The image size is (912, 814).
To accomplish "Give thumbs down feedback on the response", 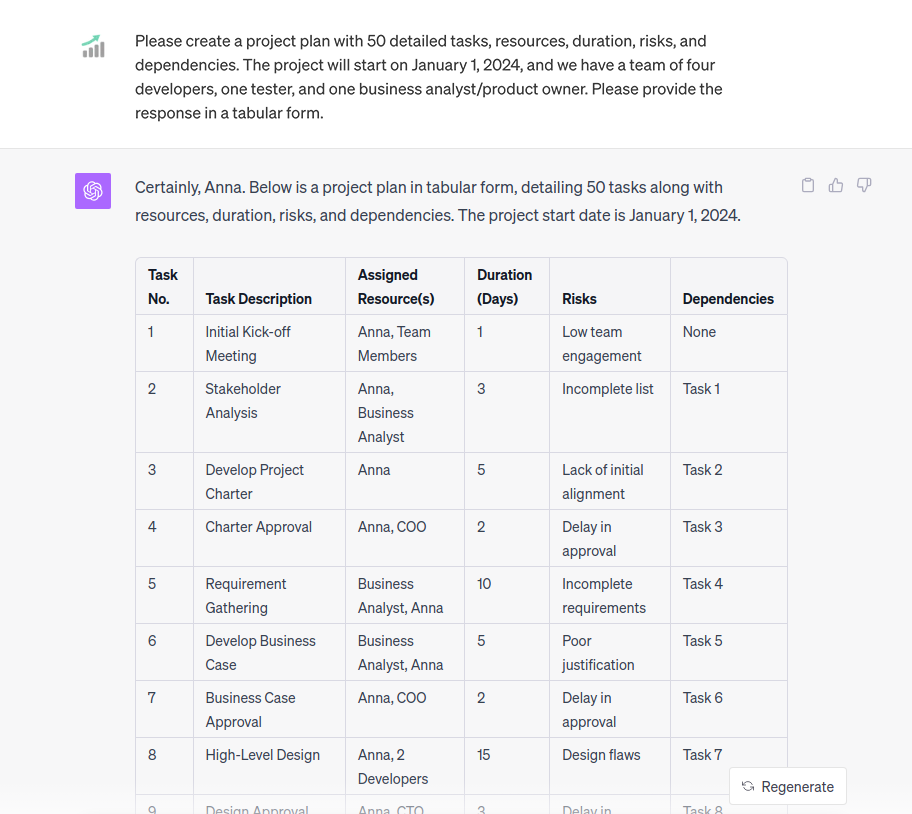I will pos(864,185).
